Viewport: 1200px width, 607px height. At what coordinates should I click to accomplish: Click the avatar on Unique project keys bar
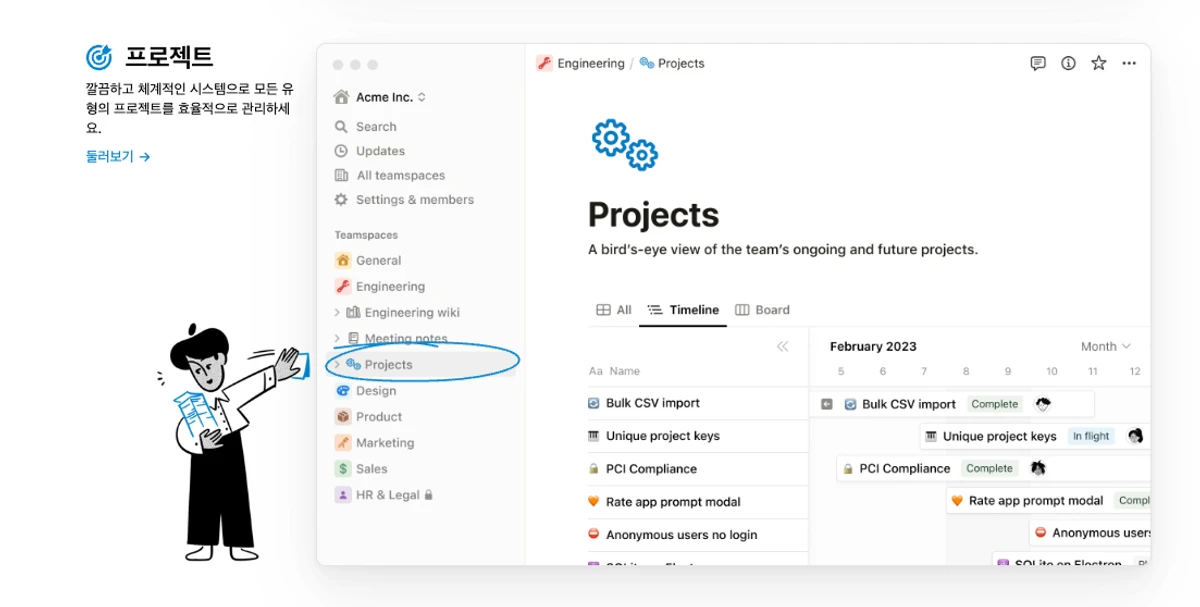1135,436
